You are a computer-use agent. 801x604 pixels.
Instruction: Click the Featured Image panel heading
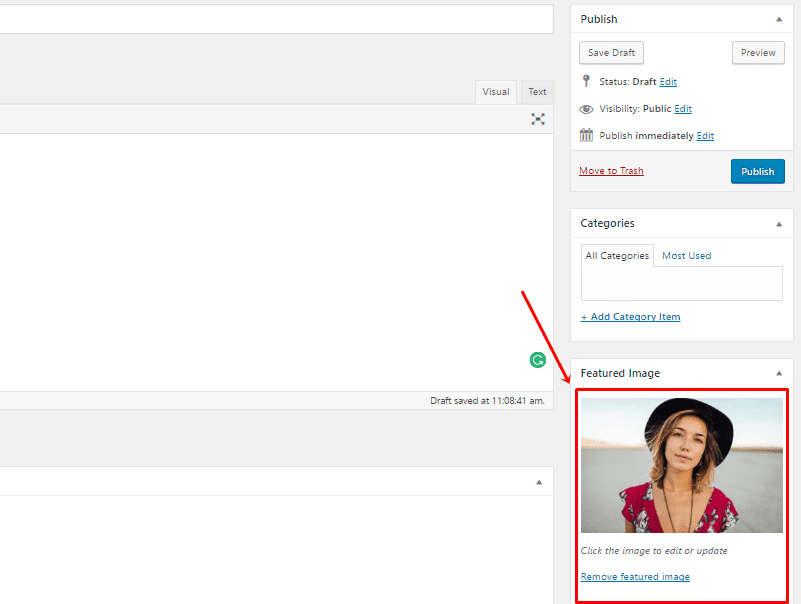tap(620, 373)
